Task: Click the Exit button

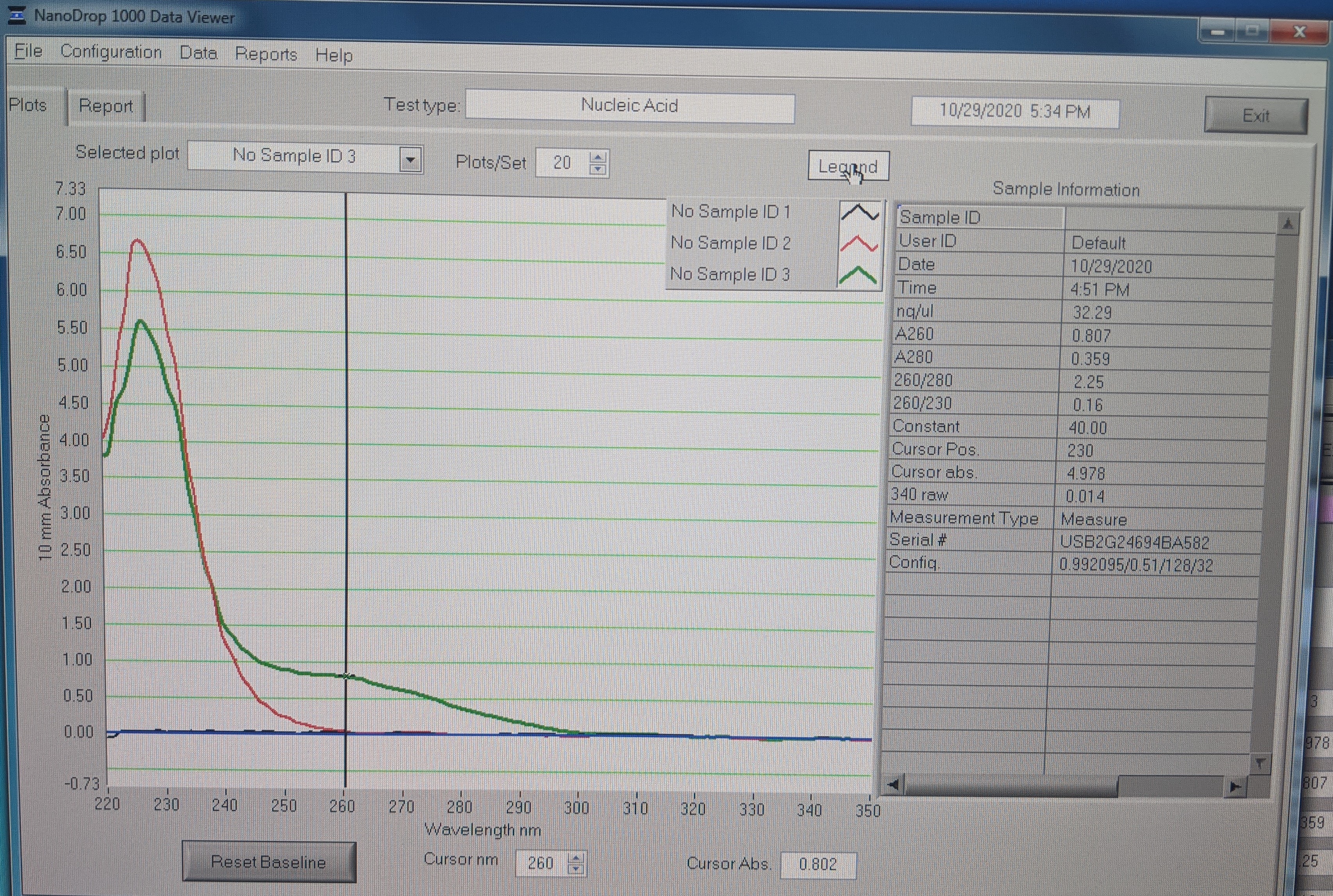Action: (1255, 116)
